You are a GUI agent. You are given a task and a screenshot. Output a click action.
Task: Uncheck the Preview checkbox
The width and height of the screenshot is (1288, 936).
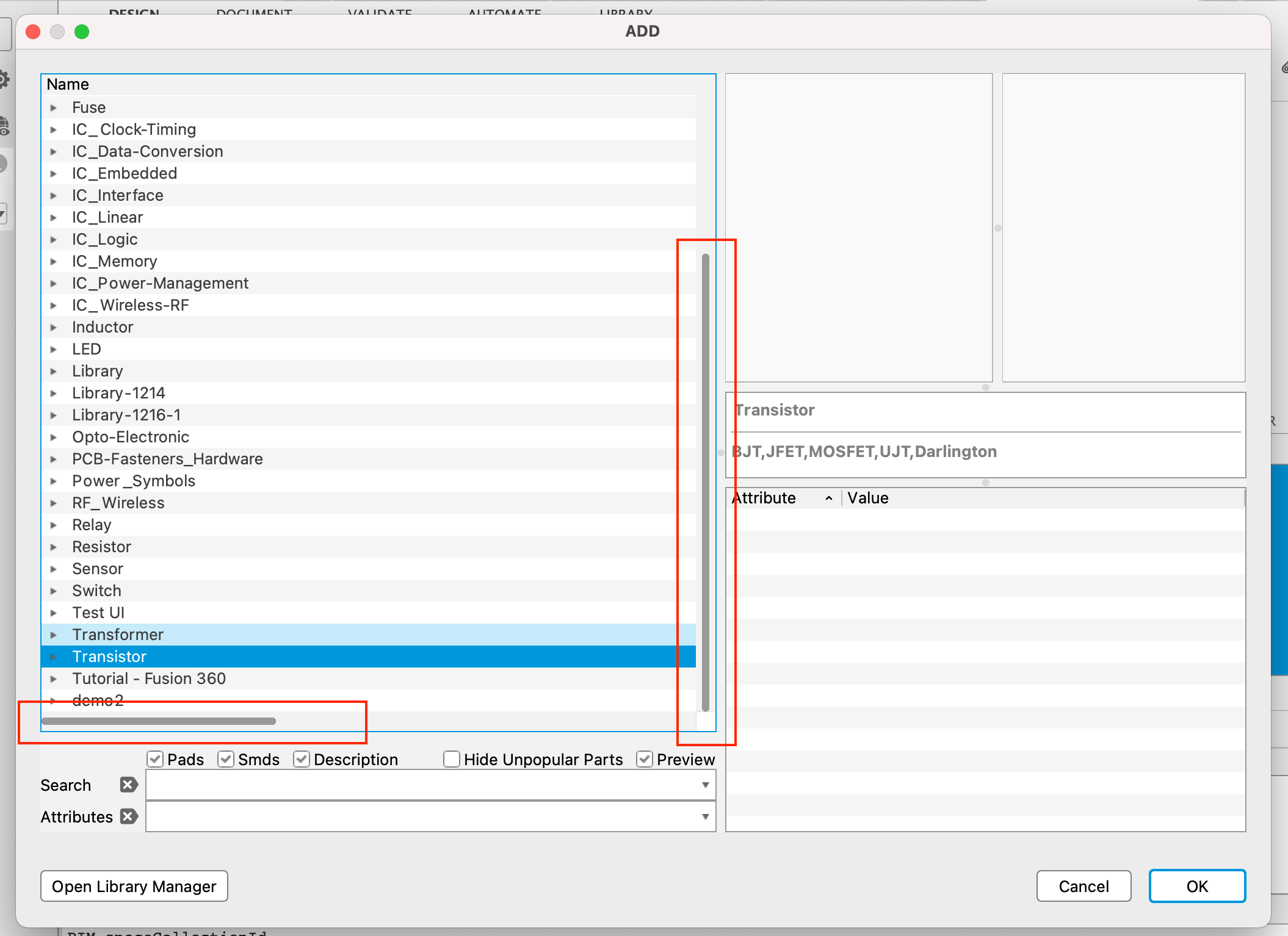click(645, 759)
